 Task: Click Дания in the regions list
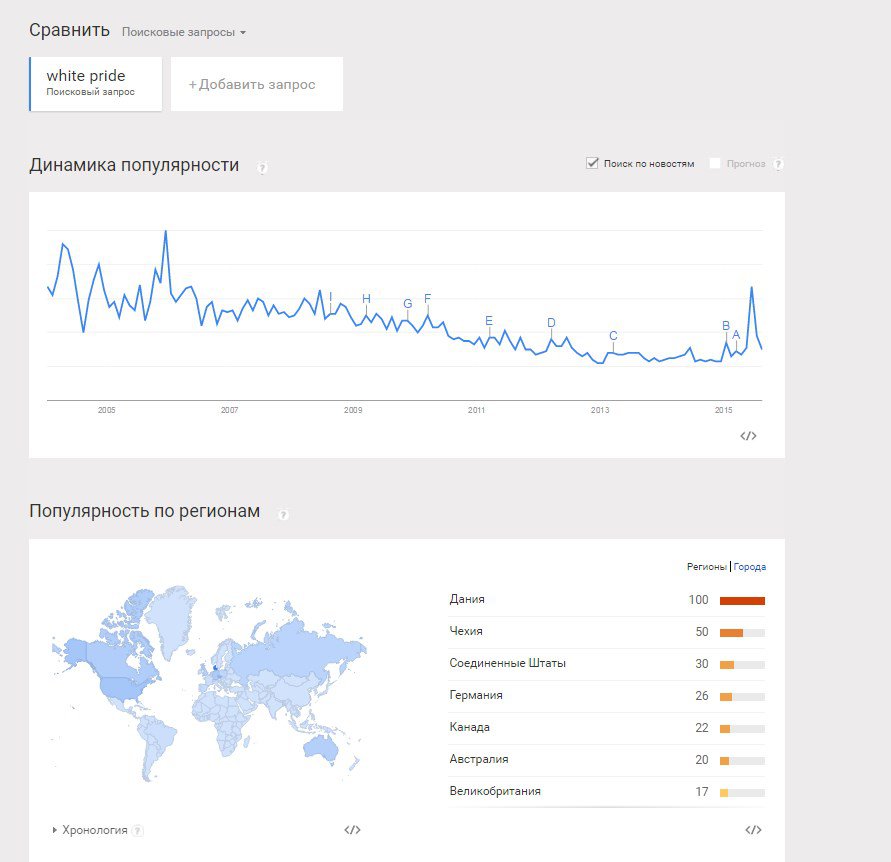coord(467,599)
